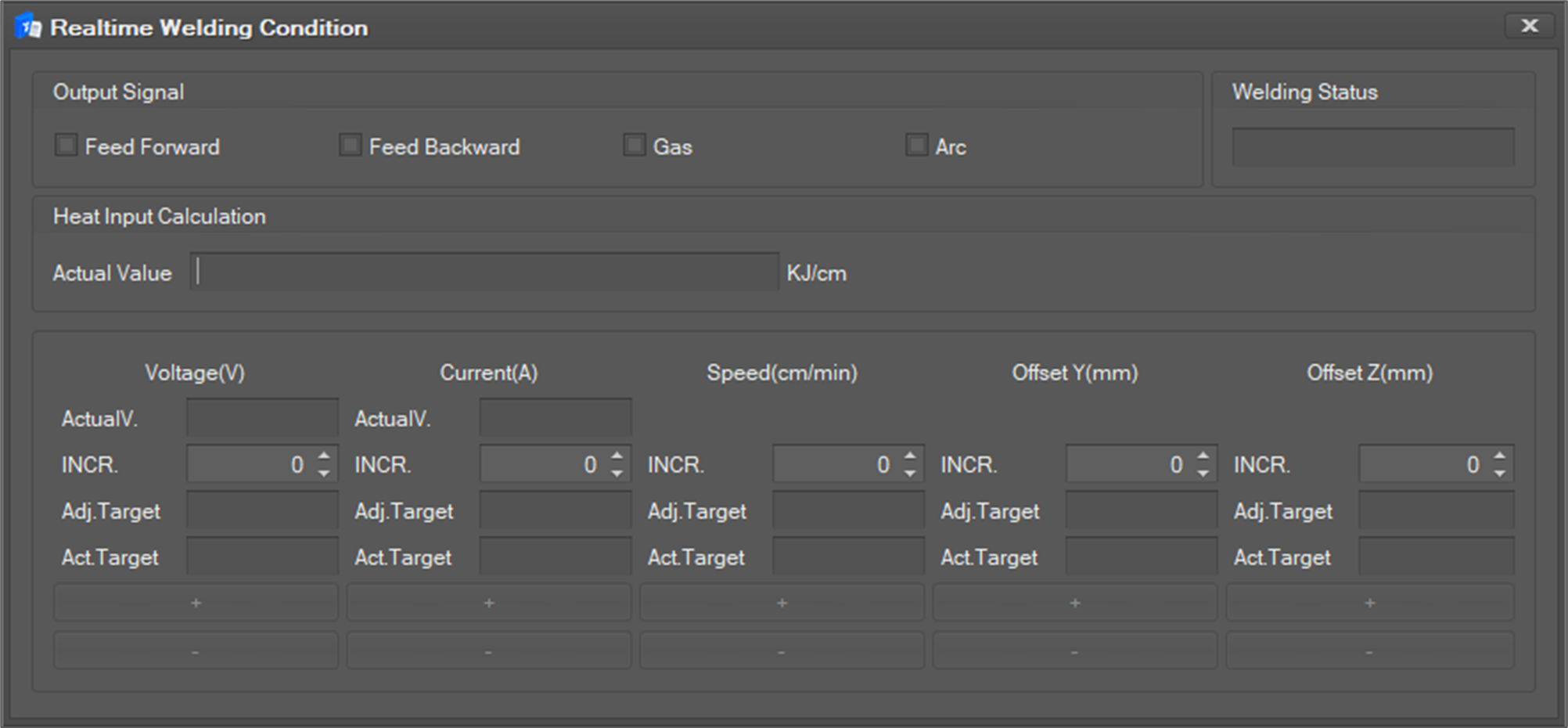Toggle the Feed Backward checkbox
This screenshot has height=728, width=1568.
[x=350, y=146]
